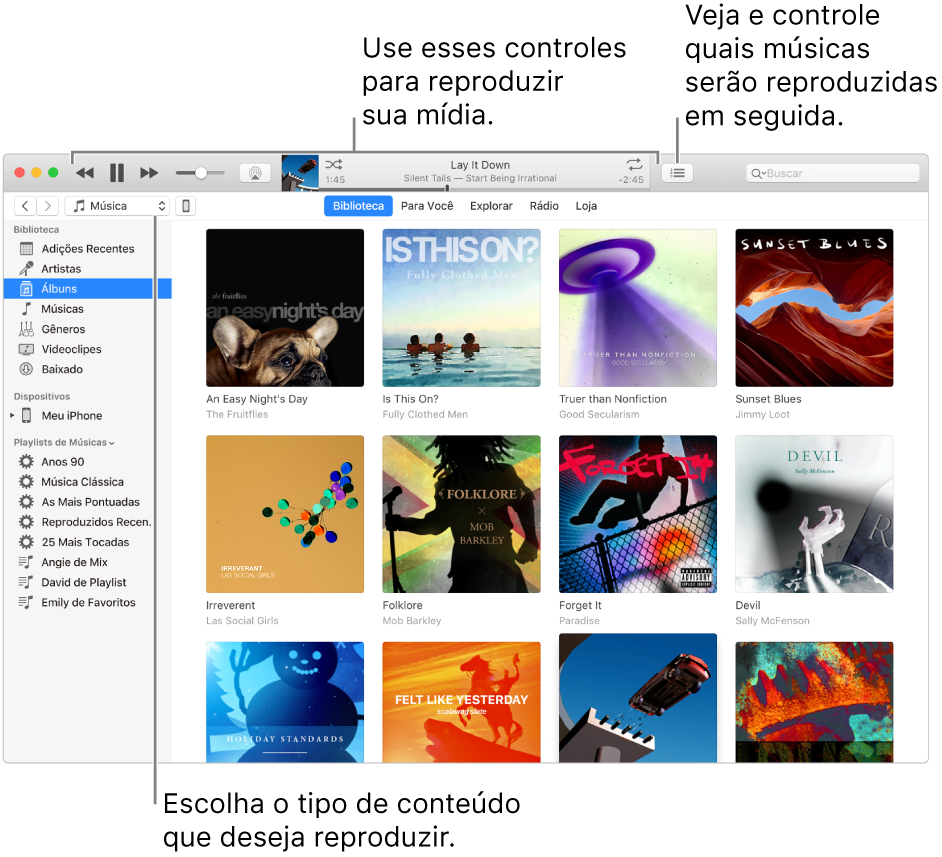Open the Forget It album cover
Viewport: 942px width, 857px height.
638,514
